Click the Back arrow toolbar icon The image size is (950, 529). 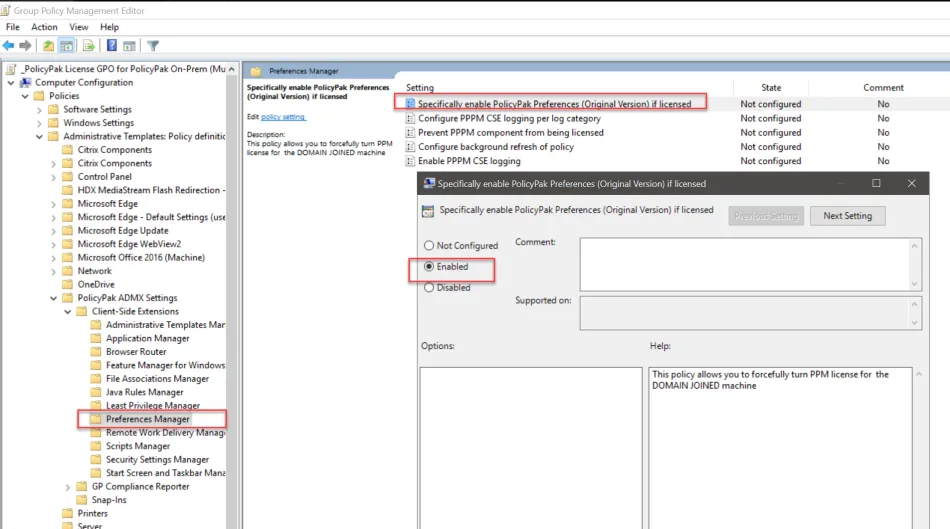pyautogui.click(x=9, y=45)
